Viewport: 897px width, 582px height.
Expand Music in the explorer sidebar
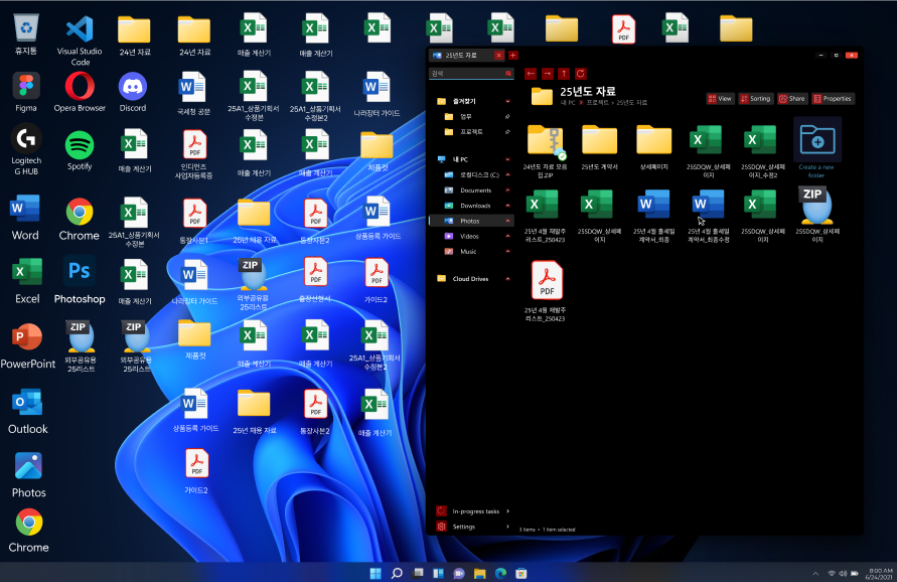tap(507, 251)
